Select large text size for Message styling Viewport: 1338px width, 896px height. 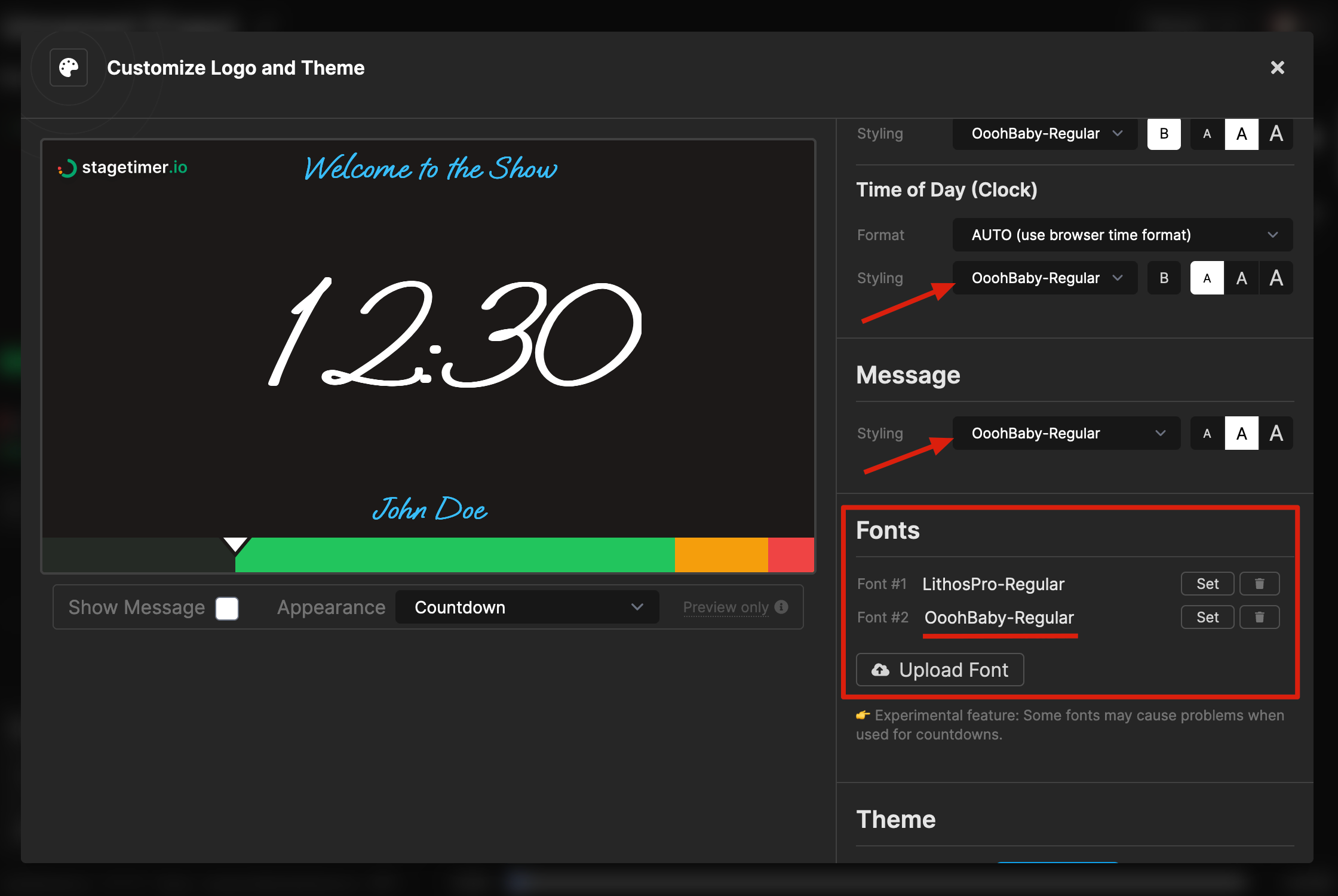pos(1276,433)
